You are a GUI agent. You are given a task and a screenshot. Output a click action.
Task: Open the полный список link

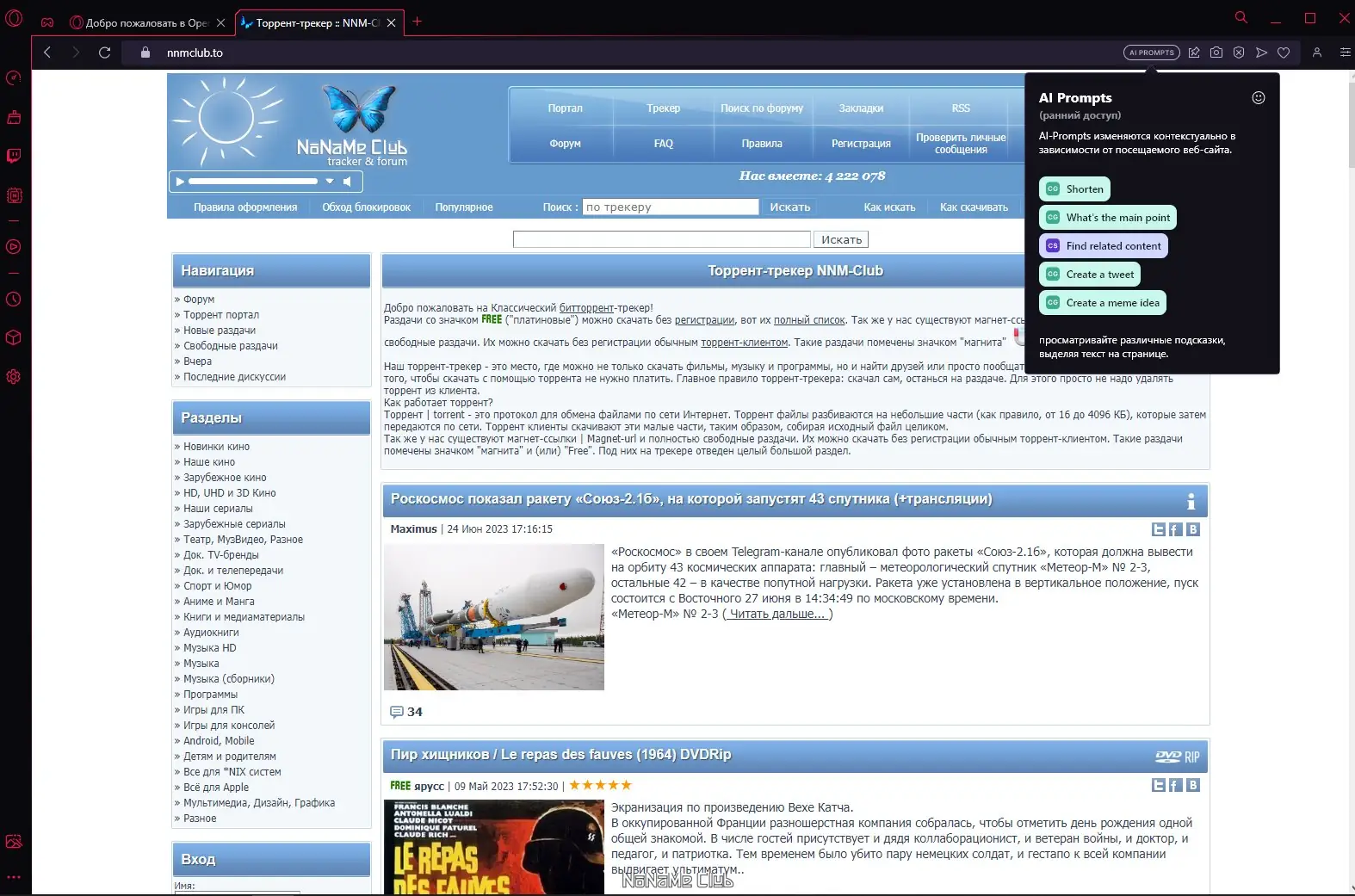(809, 320)
